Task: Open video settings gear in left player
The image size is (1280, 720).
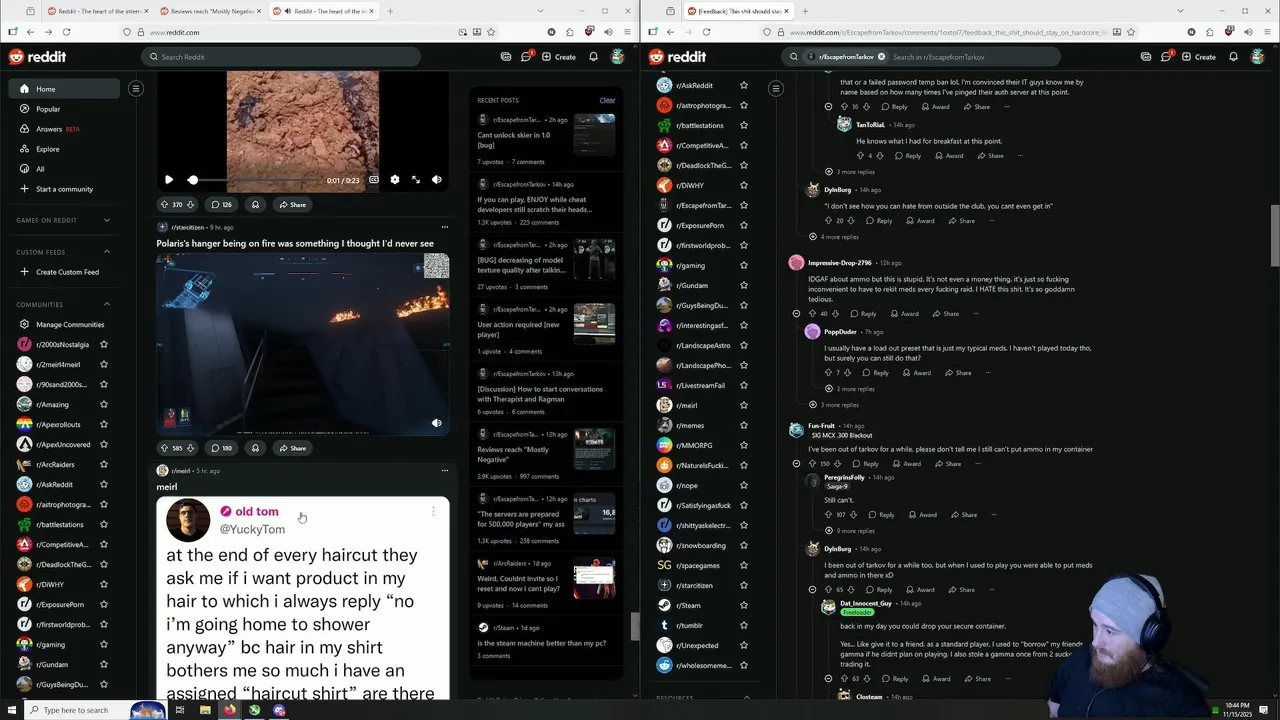Action: (394, 180)
